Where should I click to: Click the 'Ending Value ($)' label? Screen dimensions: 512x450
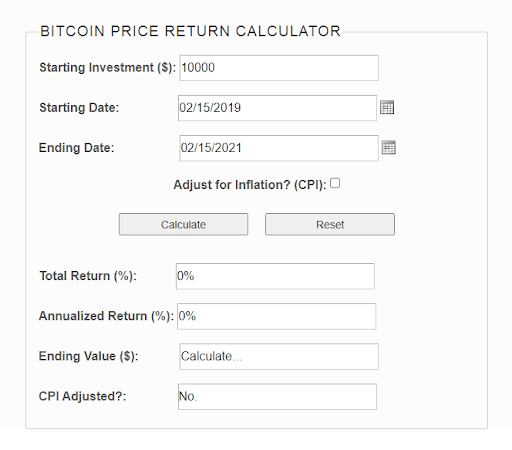(x=89, y=356)
